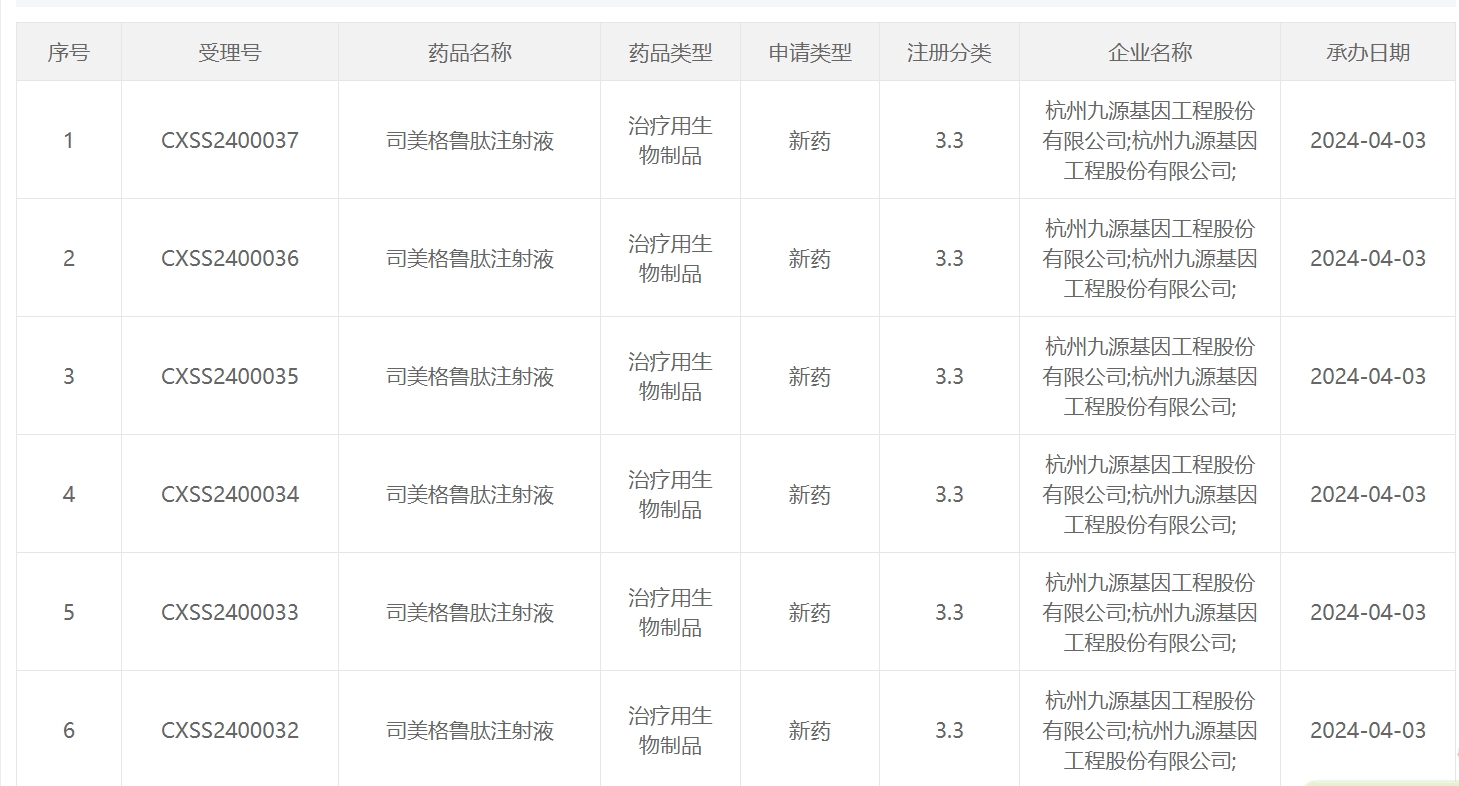The width and height of the screenshot is (1459, 786).
Task: Click drug name 司美格鲁肽注射液 in row CXSS2400037
Action: [x=470, y=141]
